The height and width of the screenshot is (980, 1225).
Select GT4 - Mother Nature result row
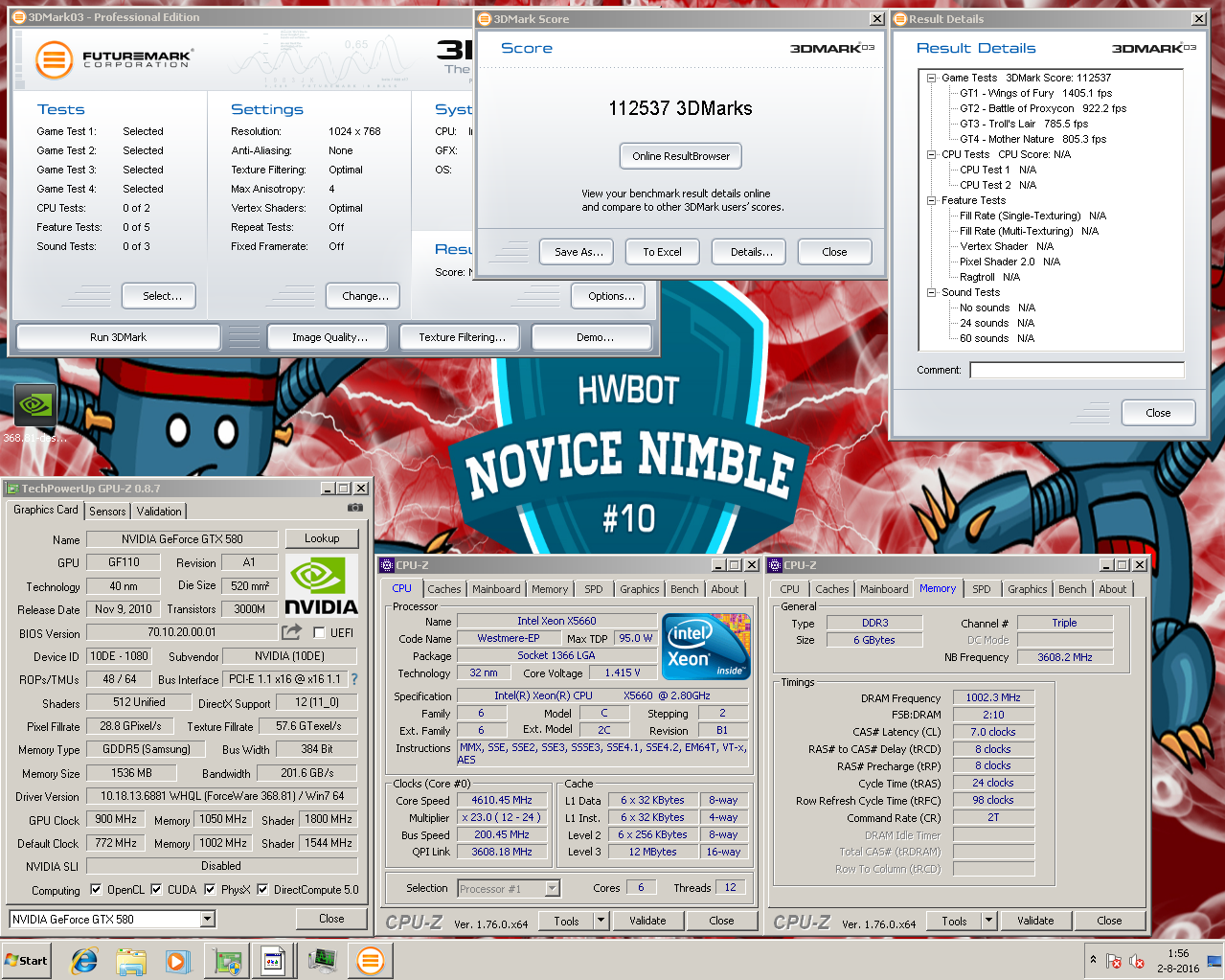[1032, 139]
